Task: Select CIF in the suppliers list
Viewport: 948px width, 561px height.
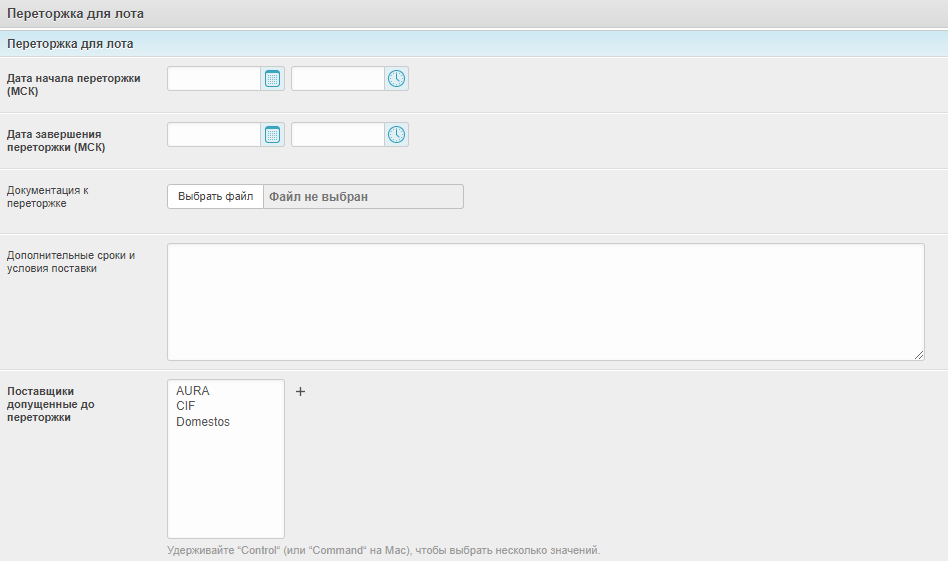Action: coord(186,406)
